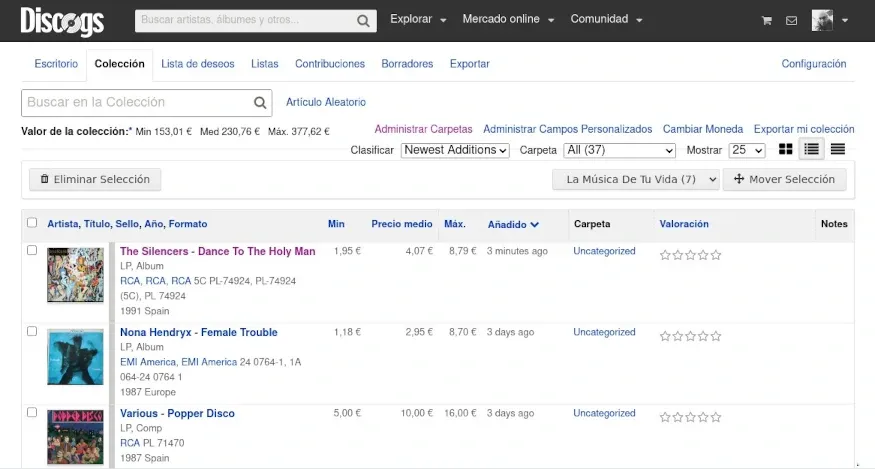This screenshot has height=469, width=875.
Task: Click the magnifier icon in top search bar
Action: point(363,21)
